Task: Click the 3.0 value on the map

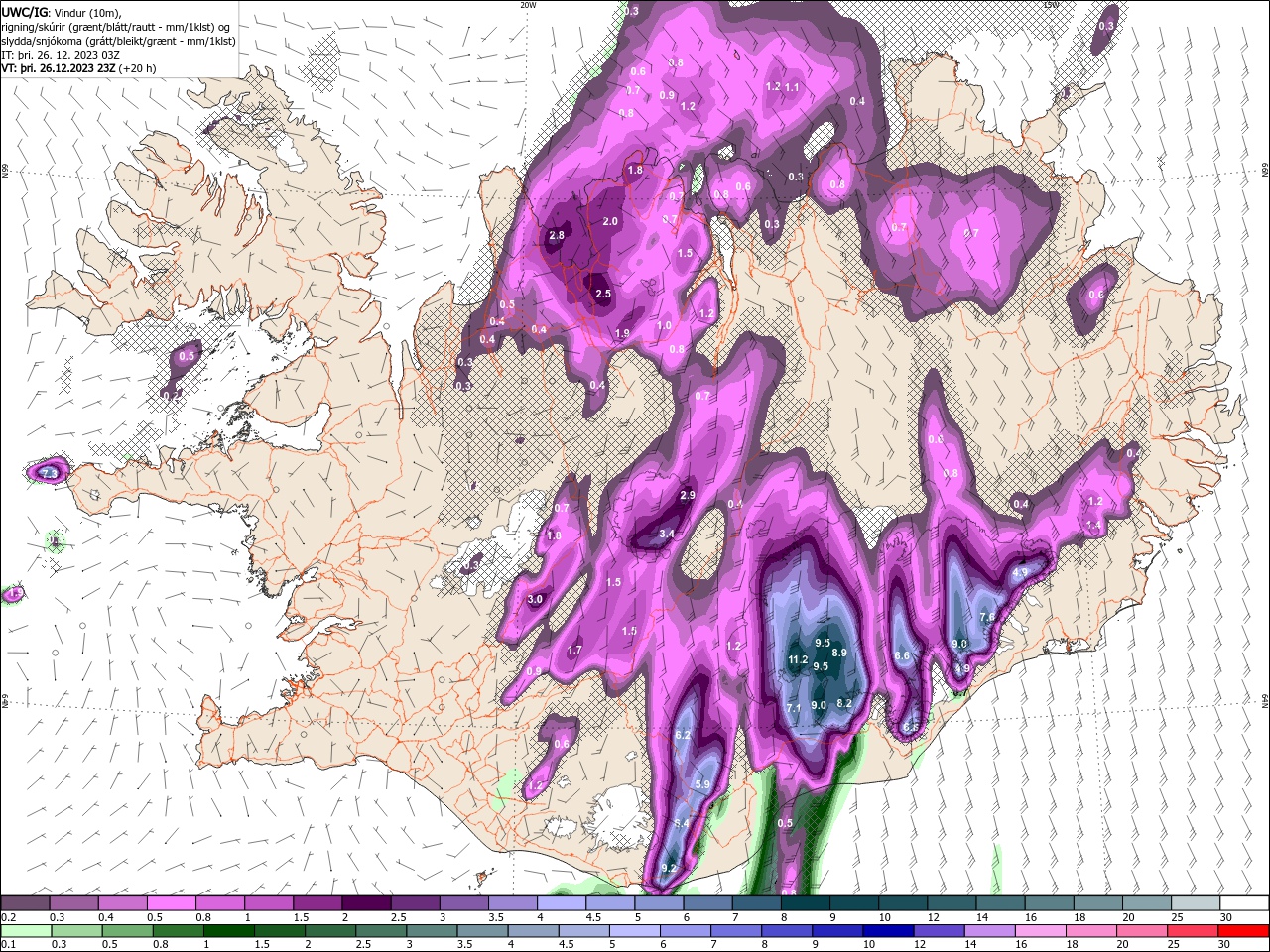Action: click(536, 599)
